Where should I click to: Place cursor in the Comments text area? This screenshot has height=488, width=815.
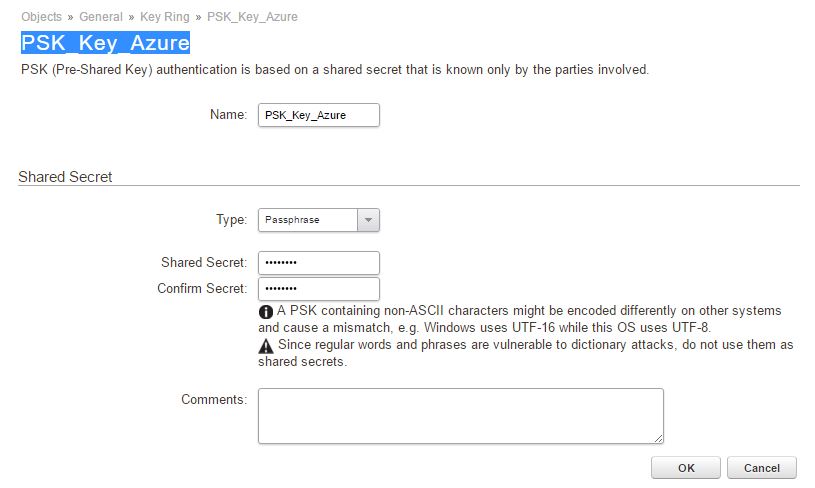click(460, 415)
